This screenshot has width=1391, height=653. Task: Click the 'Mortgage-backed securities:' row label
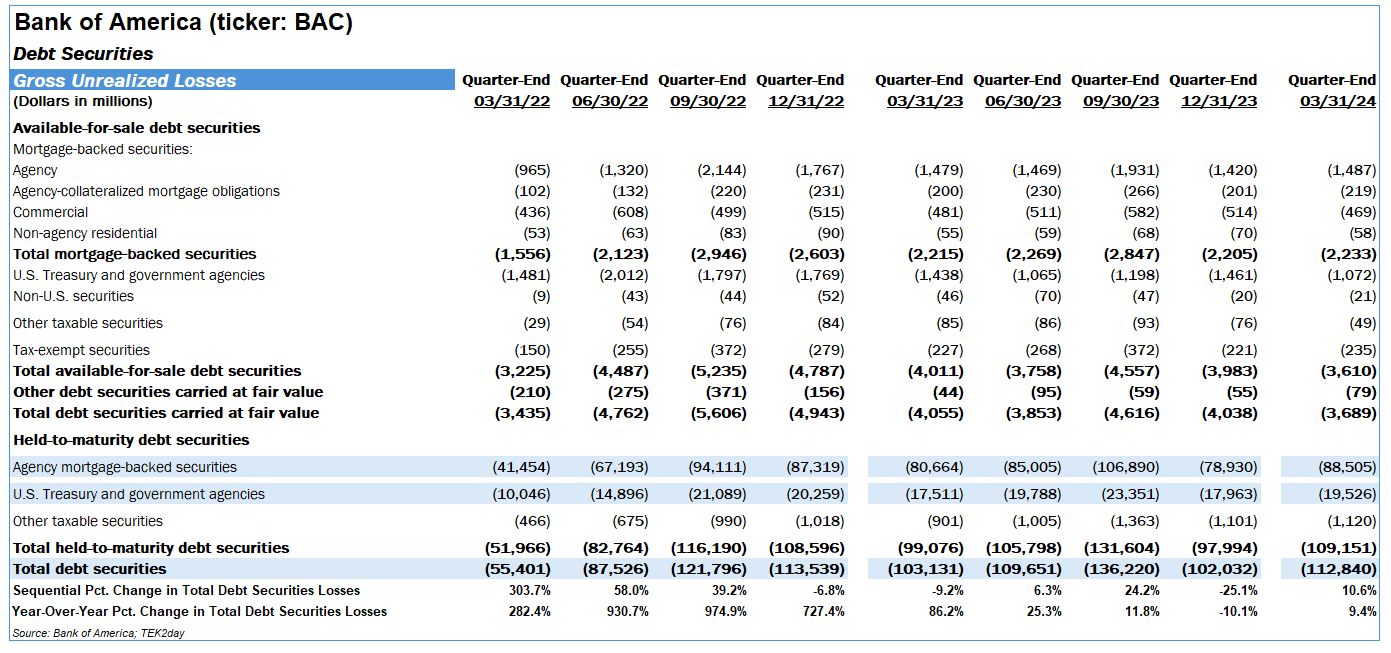(x=102, y=149)
